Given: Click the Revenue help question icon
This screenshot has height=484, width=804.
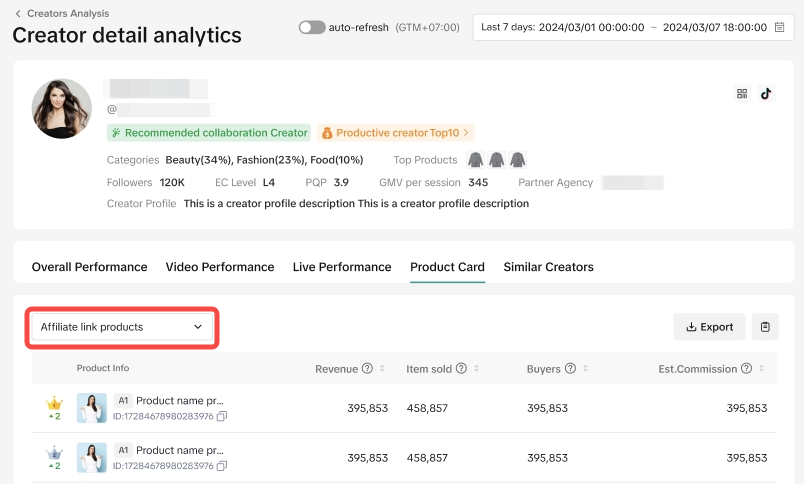Looking at the screenshot, I should click(367, 369).
